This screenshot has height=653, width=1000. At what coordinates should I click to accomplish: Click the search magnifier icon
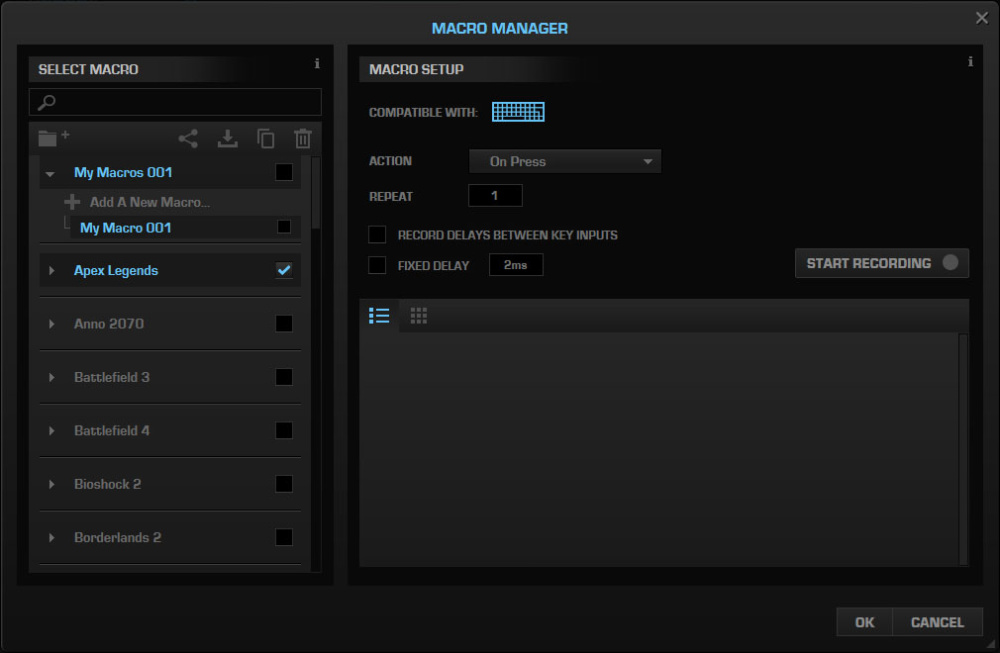tap(47, 102)
